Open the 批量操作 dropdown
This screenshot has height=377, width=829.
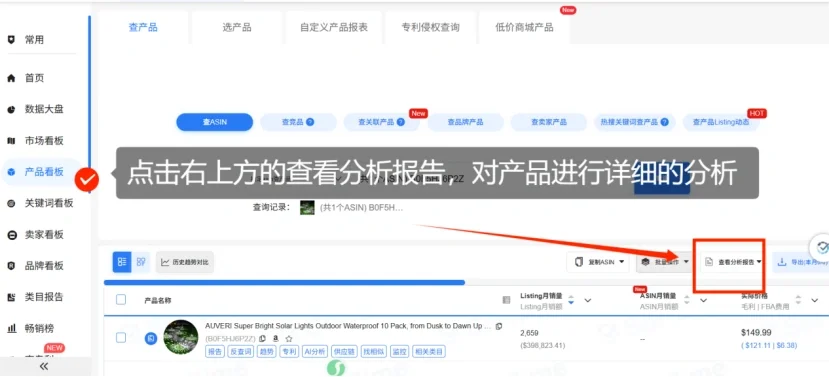pyautogui.click(x=665, y=262)
